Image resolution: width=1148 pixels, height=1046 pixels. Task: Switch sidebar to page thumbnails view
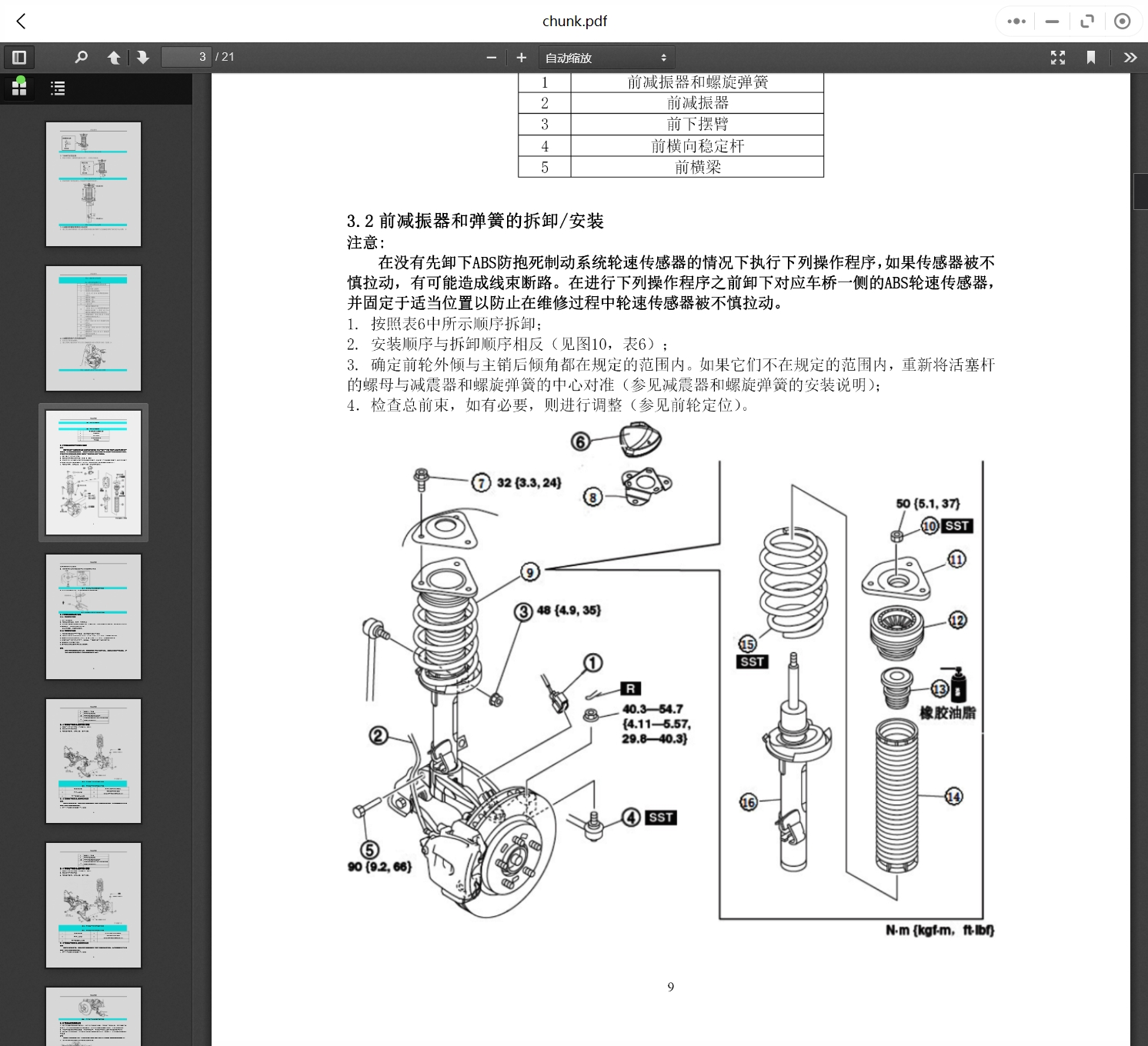18,87
